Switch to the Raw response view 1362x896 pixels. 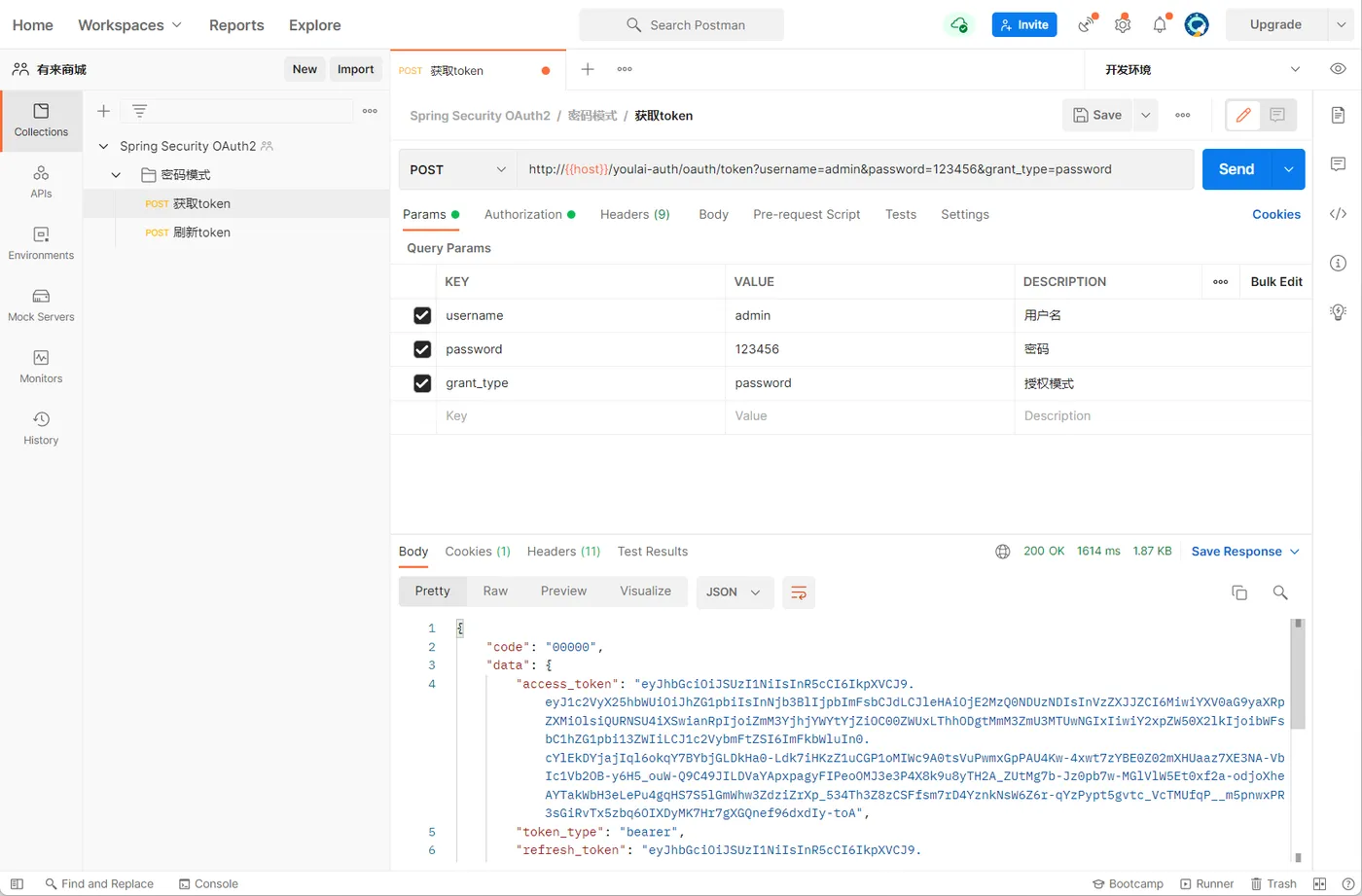(x=495, y=591)
